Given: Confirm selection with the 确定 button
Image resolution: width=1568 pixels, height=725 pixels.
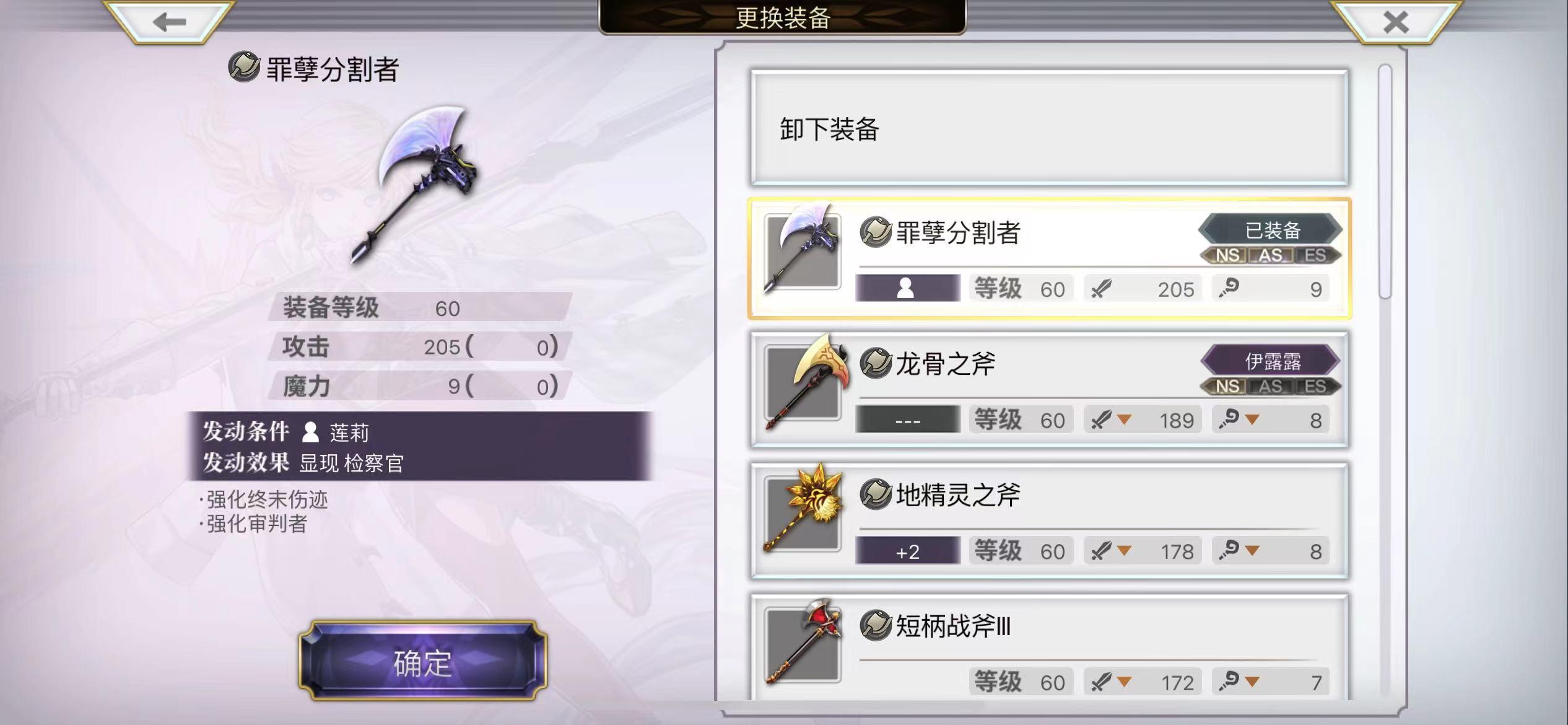Looking at the screenshot, I should pyautogui.click(x=422, y=662).
